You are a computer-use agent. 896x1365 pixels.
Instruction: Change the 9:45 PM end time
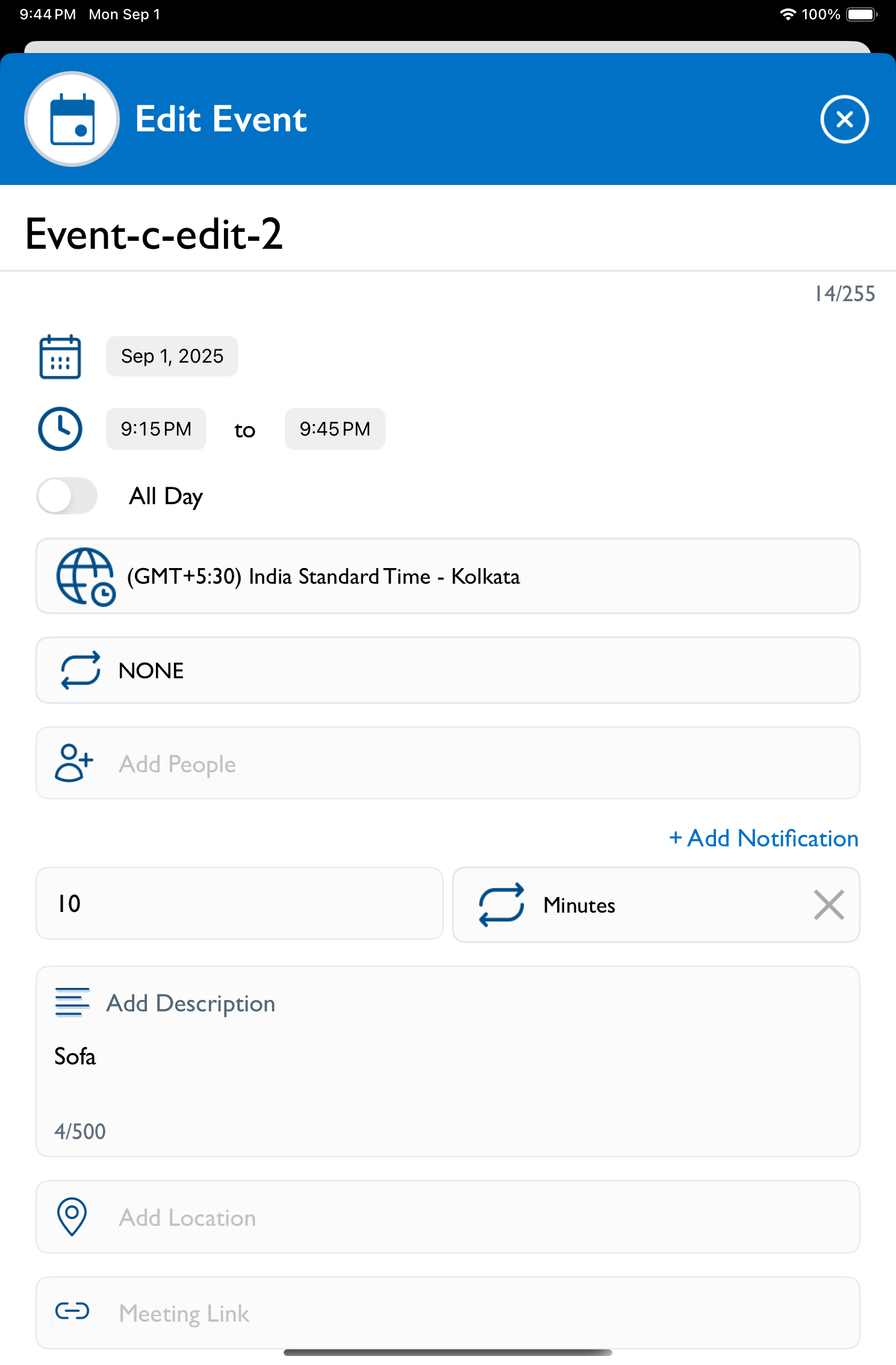(x=335, y=429)
